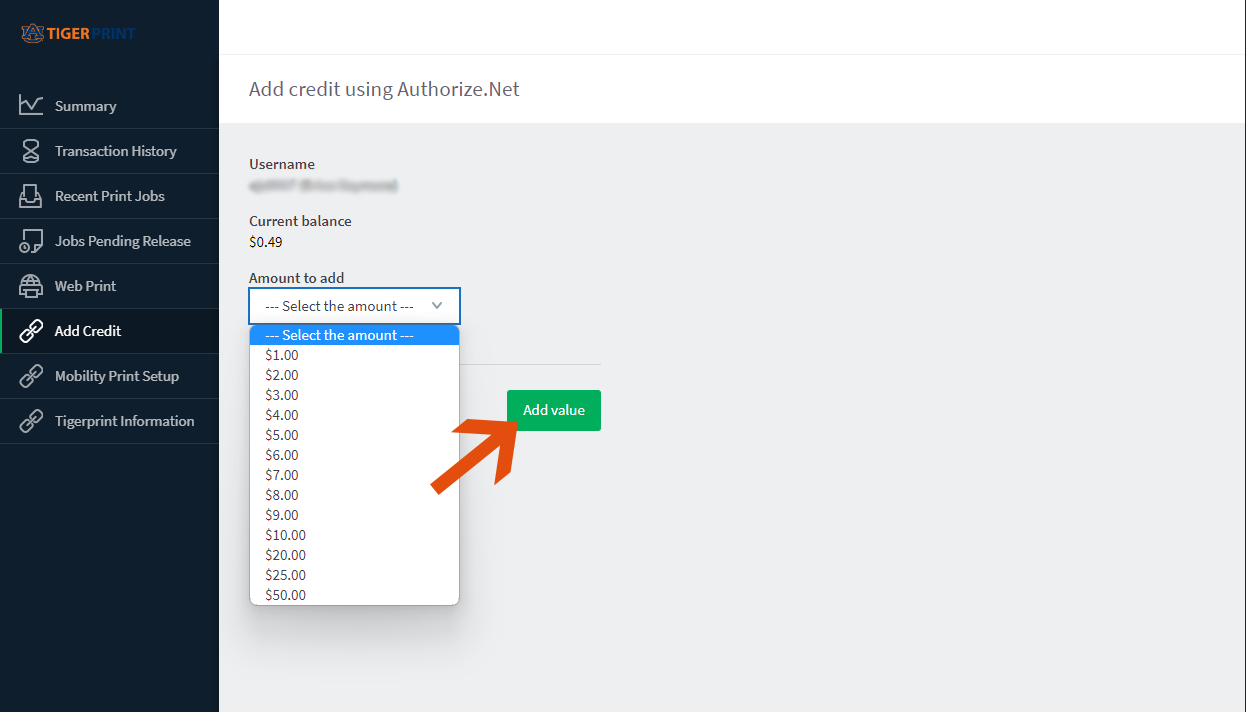Select $2.00 from the amount list
Image resolution: width=1246 pixels, height=712 pixels.
click(x=354, y=375)
